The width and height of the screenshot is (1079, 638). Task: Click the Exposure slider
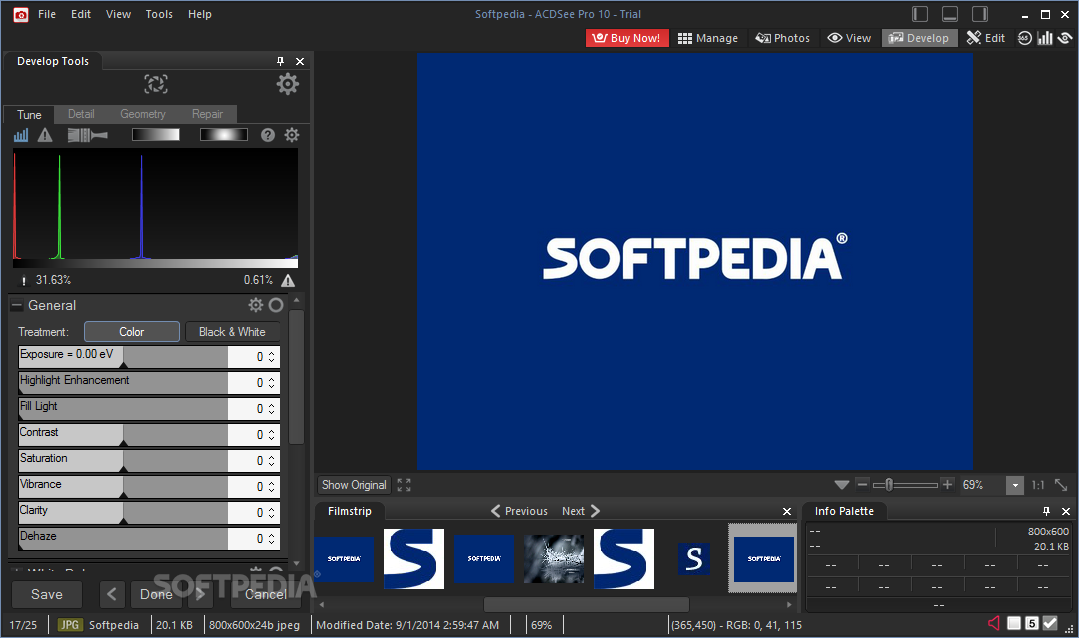coord(123,357)
